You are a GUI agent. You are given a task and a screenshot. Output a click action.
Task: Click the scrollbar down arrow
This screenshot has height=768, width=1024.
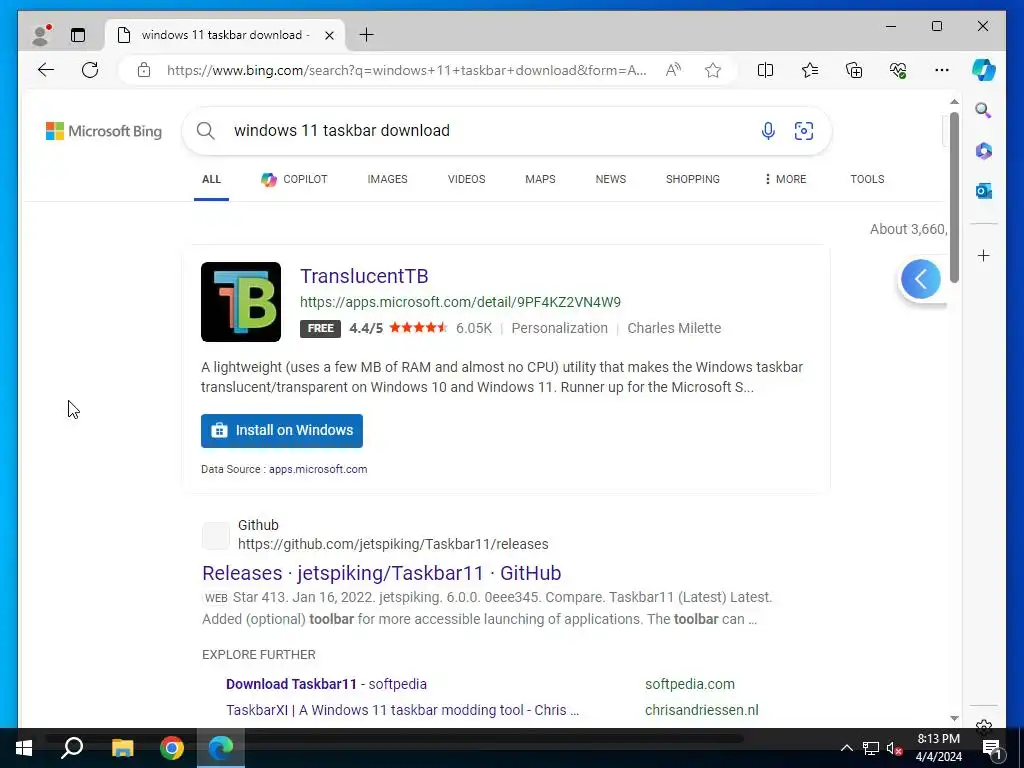point(954,718)
